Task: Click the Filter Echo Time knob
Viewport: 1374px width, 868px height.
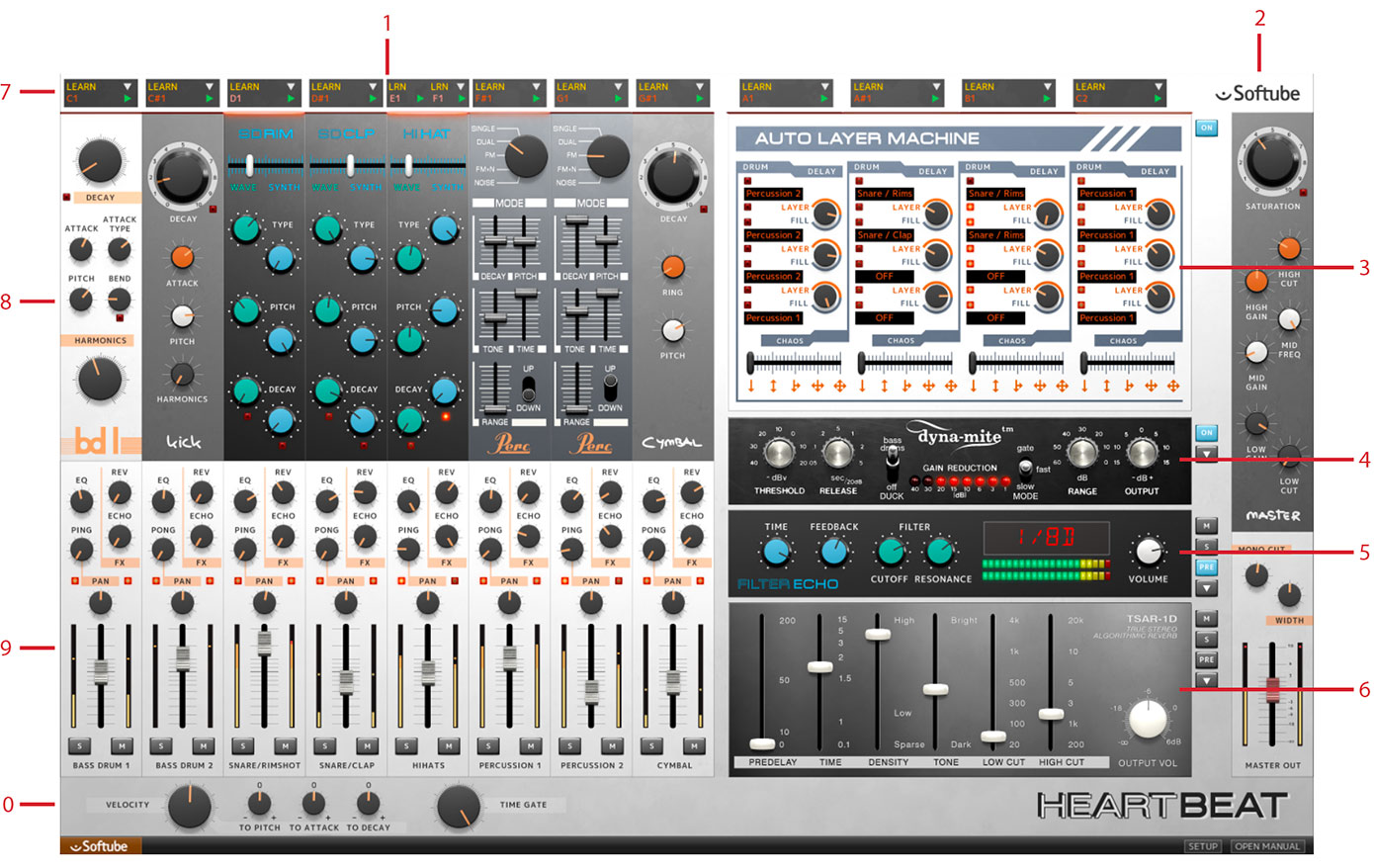Action: (x=777, y=552)
